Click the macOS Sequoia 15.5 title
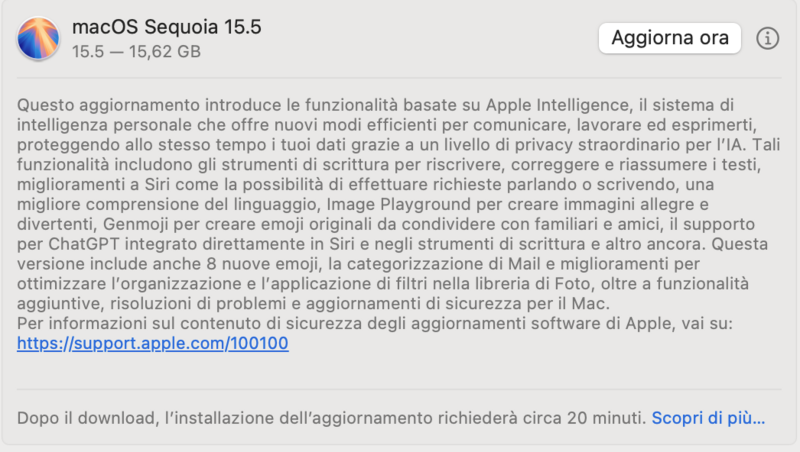Screen dimensions: 800x452 (x=166, y=27)
